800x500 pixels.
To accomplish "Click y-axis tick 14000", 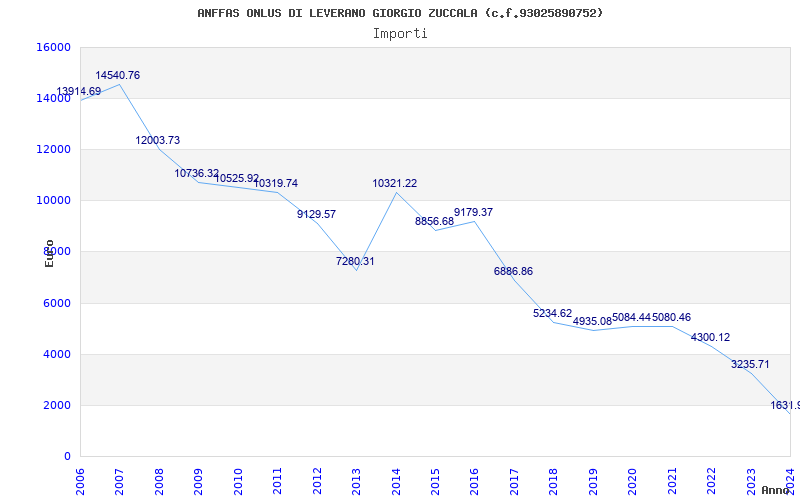I will (53, 99).
